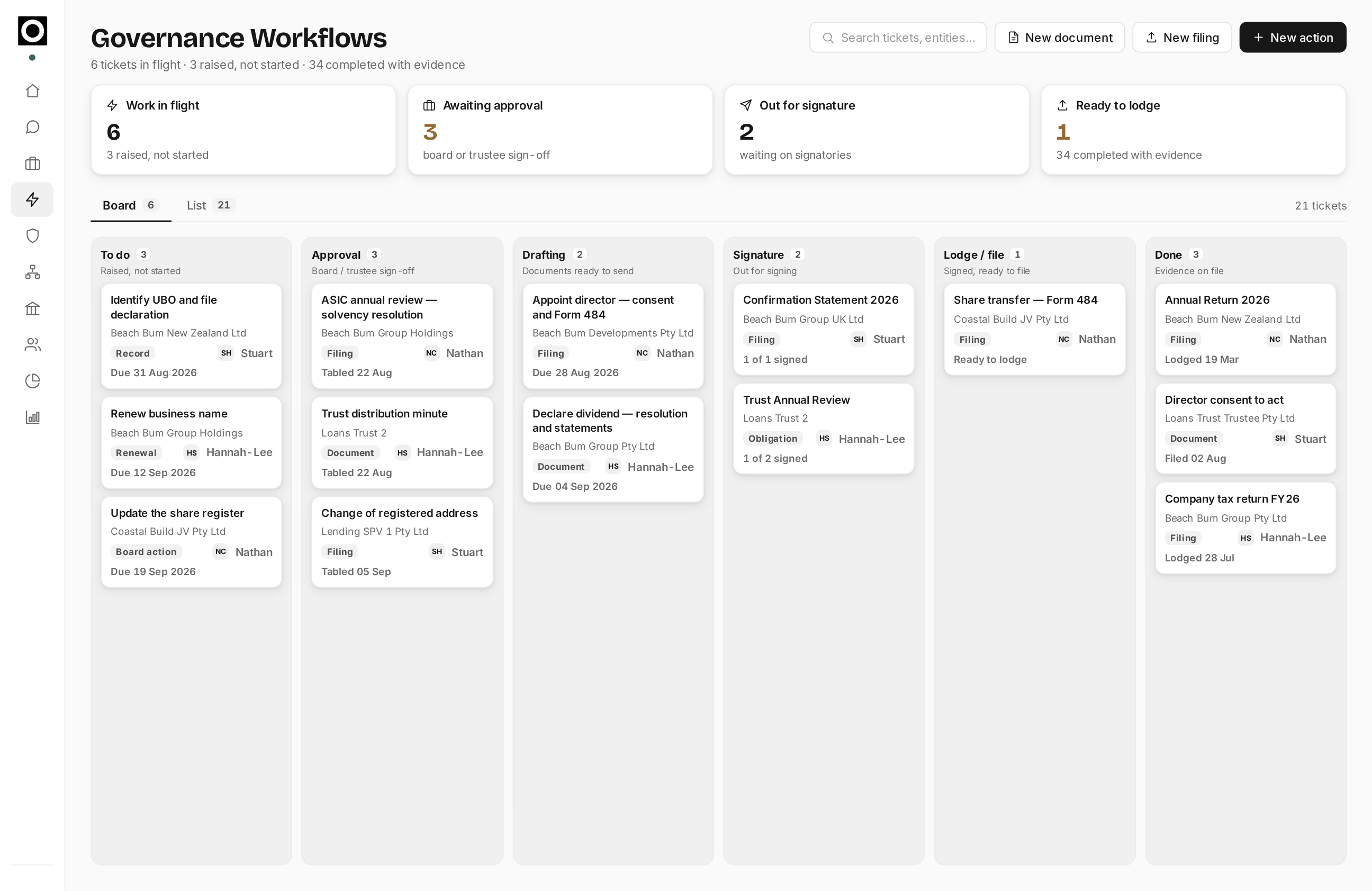Image resolution: width=1372 pixels, height=891 pixels.
Task: Open the chat bubble icon in sidebar
Action: [32, 128]
